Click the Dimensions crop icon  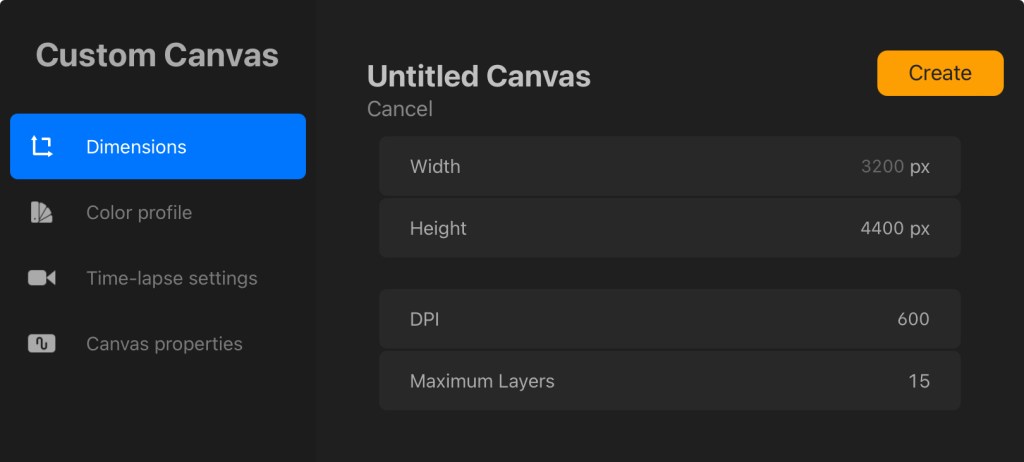point(41,147)
